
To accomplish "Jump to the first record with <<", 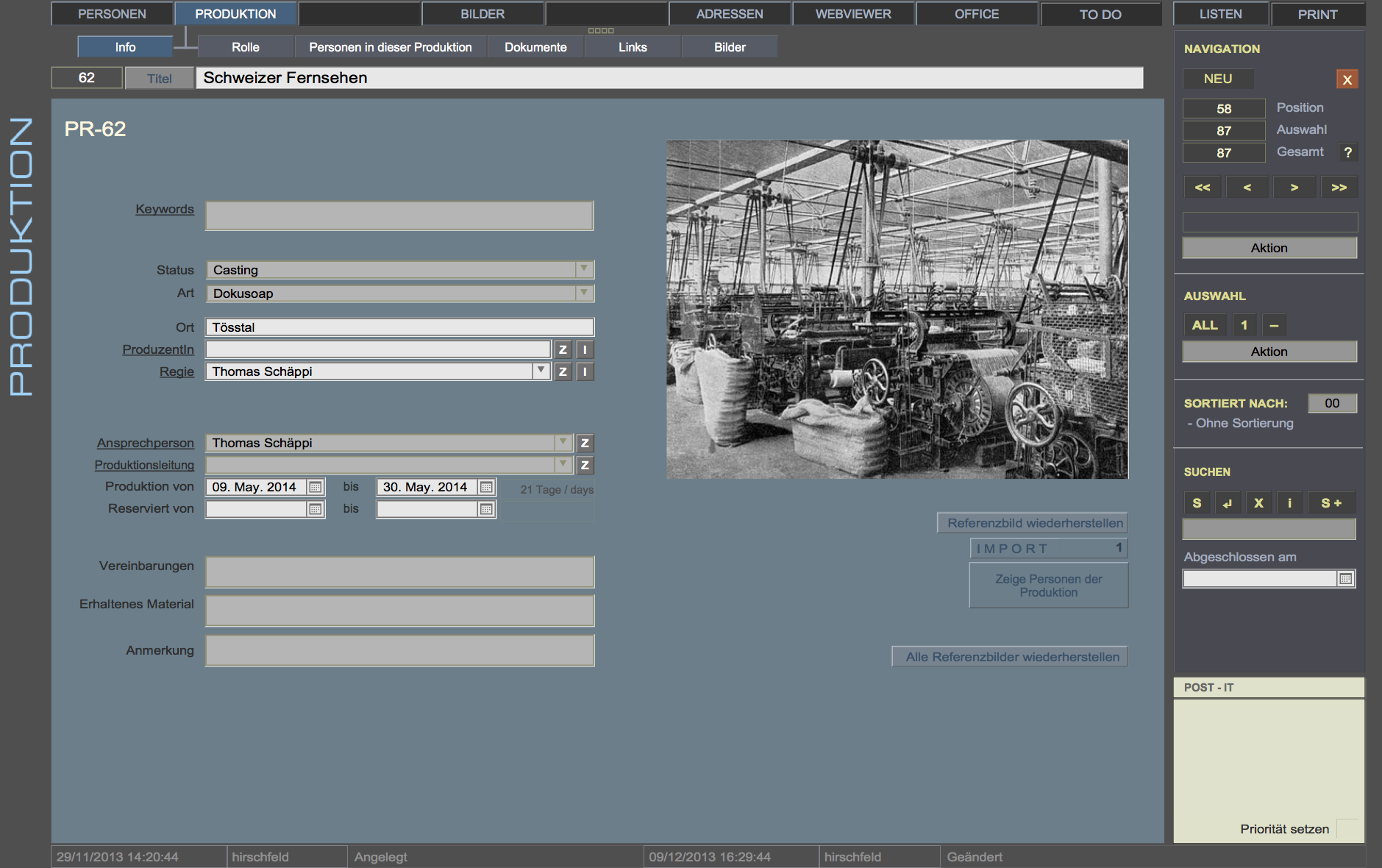I will pos(1203,188).
